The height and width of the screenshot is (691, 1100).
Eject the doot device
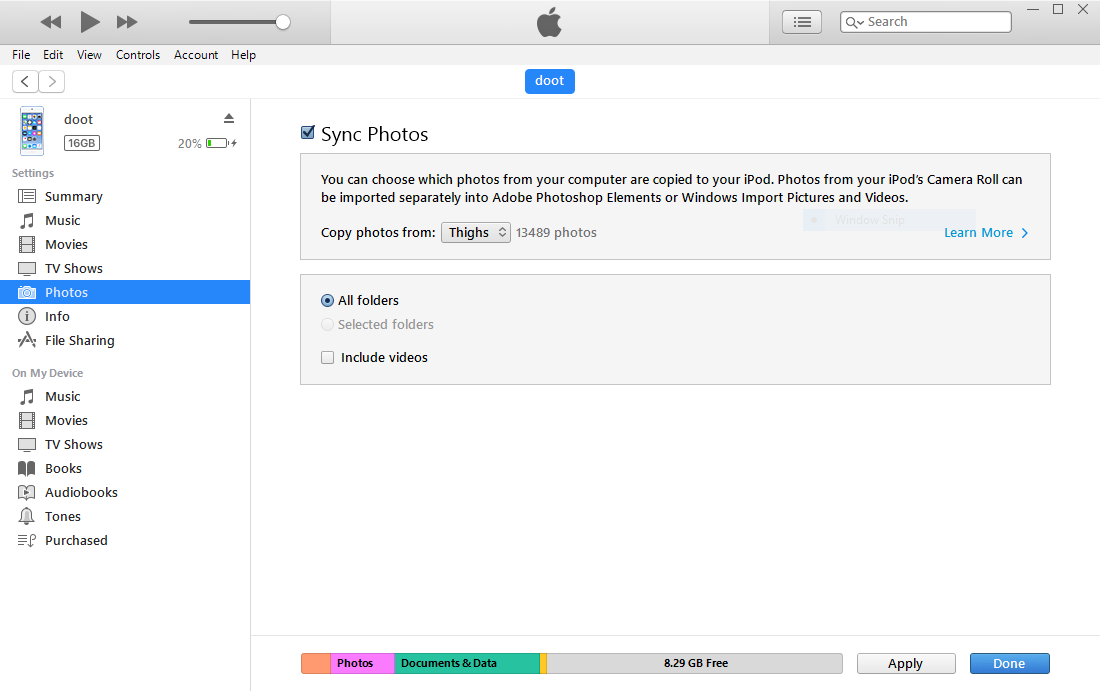pyautogui.click(x=228, y=118)
